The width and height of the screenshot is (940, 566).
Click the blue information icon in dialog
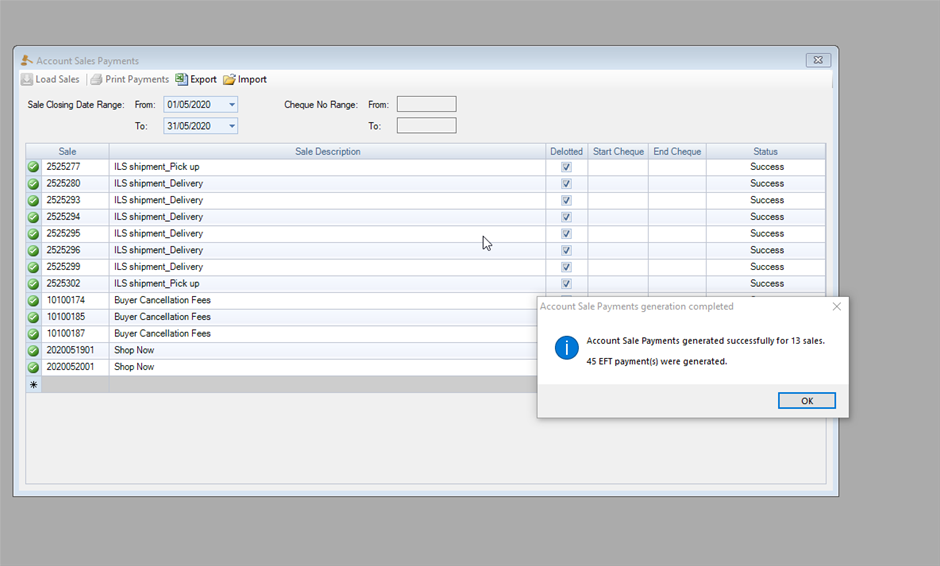567,348
